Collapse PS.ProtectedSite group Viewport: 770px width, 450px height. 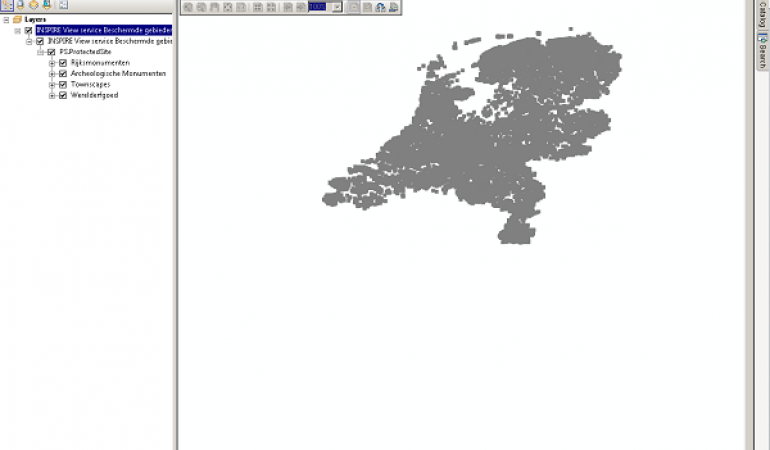pyautogui.click(x=40, y=52)
